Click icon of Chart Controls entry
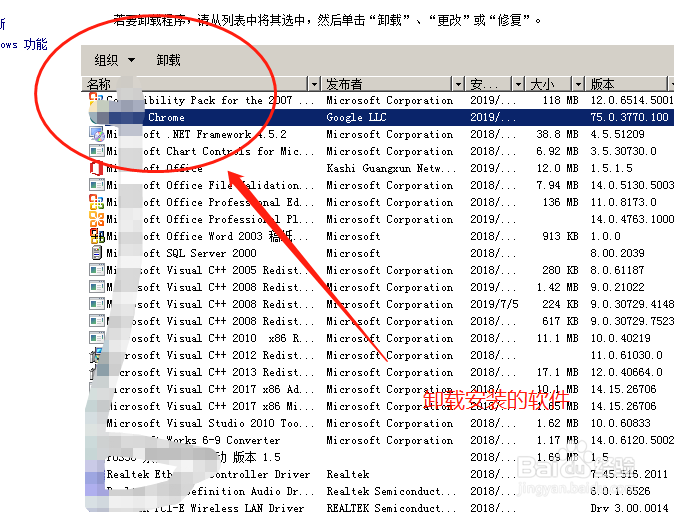Image resolution: width=674 pixels, height=512 pixels. [x=97, y=151]
